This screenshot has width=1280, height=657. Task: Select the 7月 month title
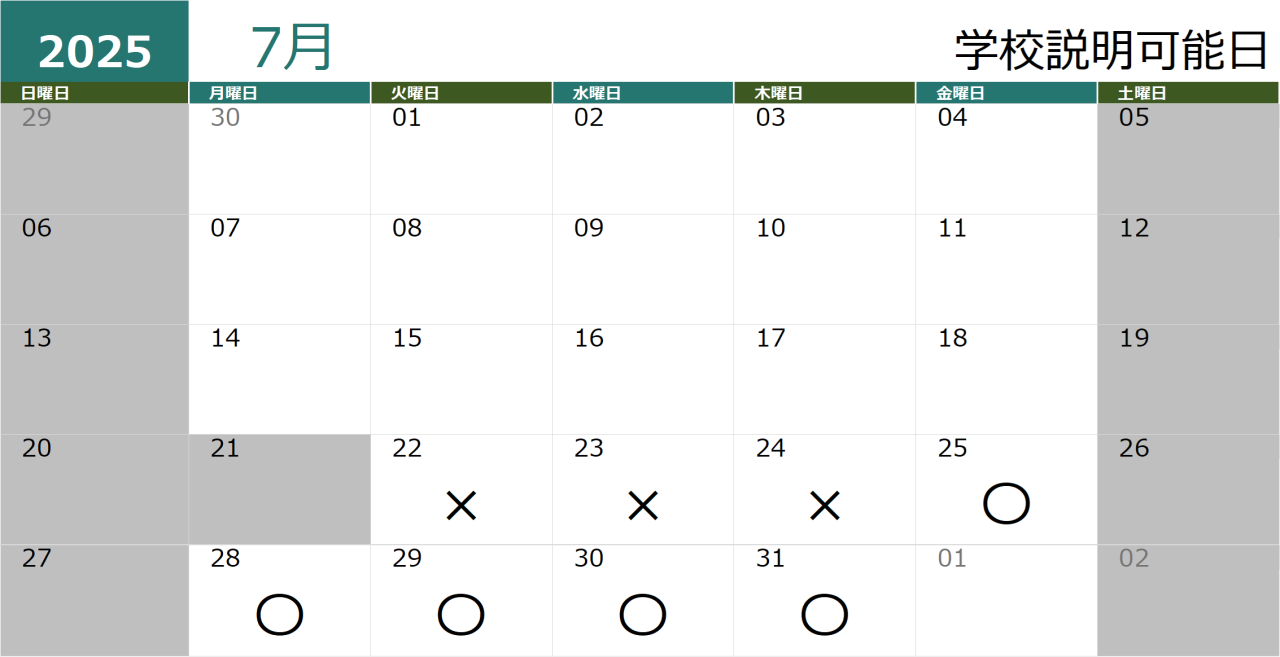pos(291,47)
